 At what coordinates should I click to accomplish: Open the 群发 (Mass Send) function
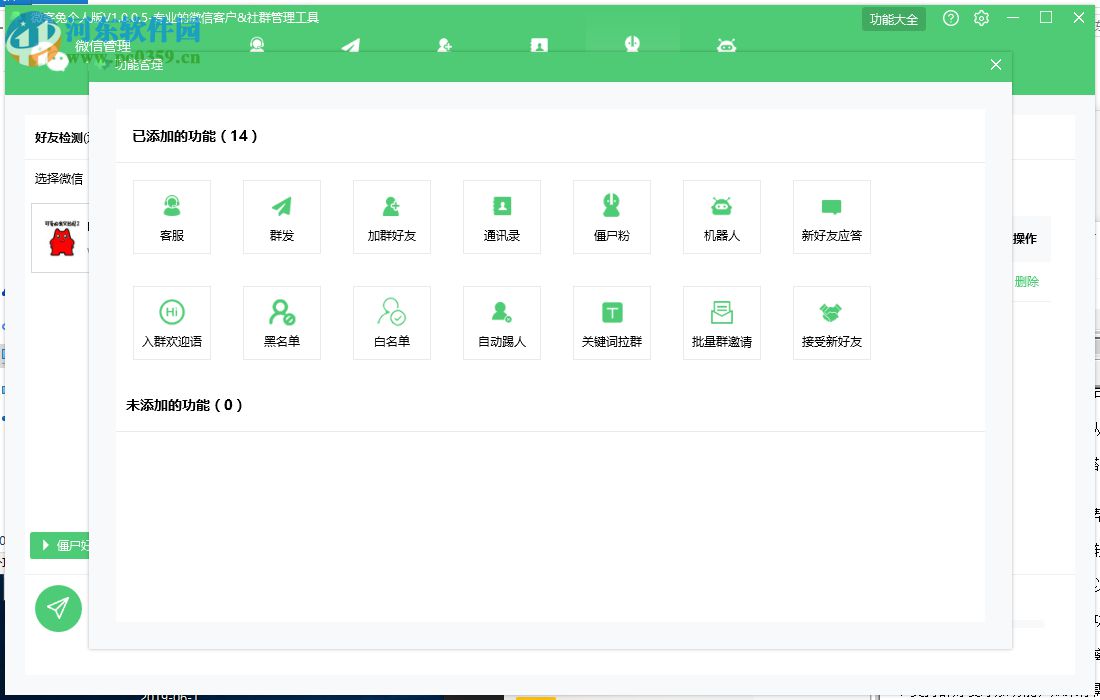point(281,216)
